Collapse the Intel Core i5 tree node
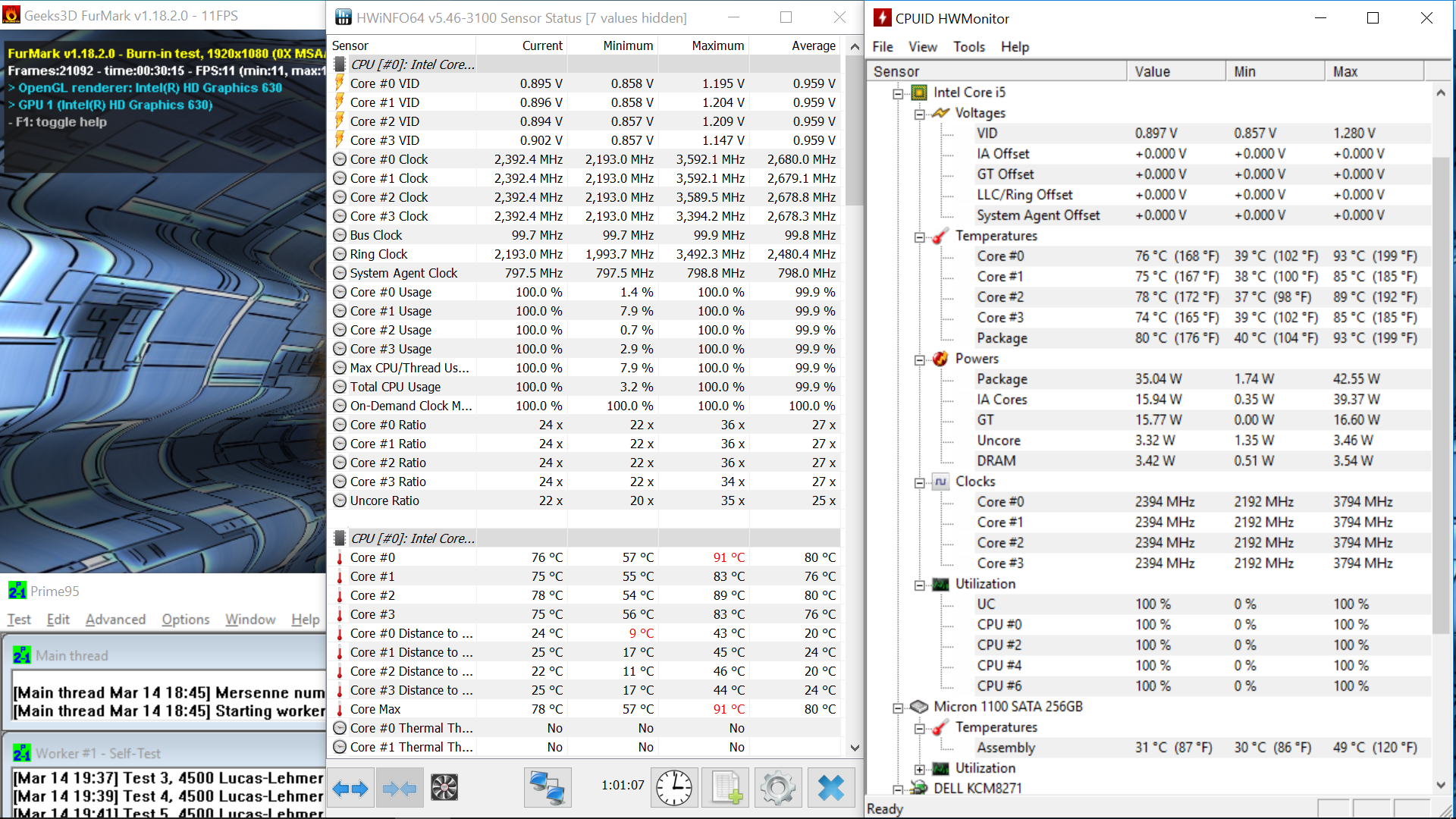Screen dimensions: 1456x819 click(x=898, y=93)
